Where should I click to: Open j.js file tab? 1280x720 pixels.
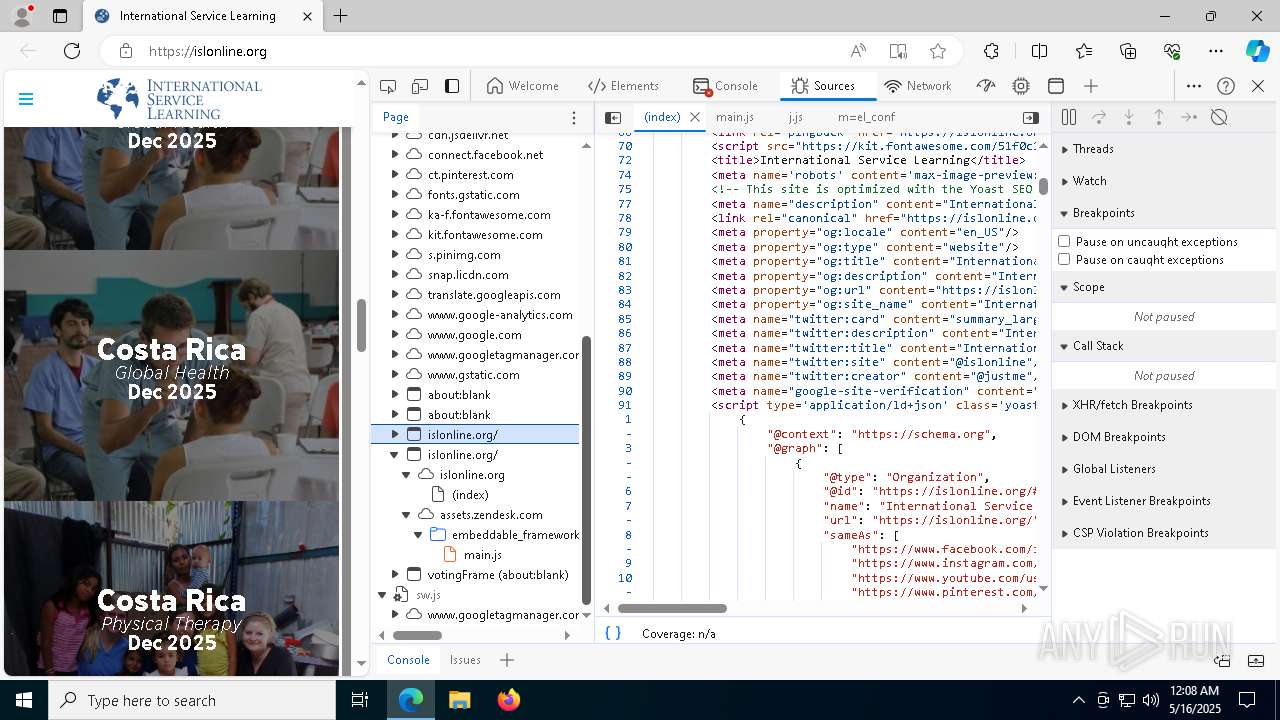coord(795,117)
